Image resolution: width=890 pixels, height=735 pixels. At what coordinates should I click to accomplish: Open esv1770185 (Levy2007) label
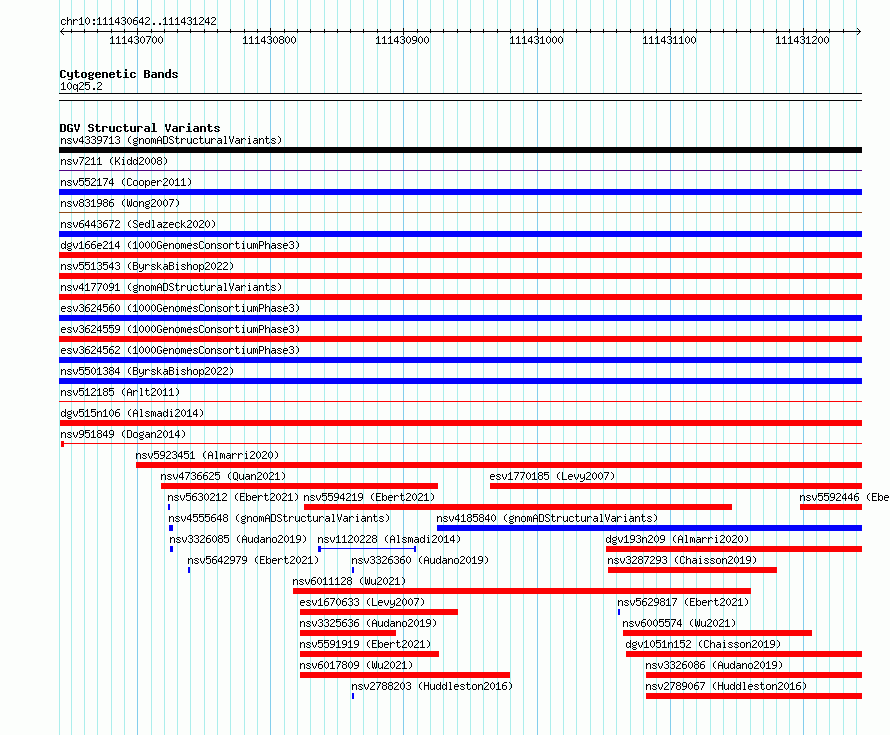click(552, 476)
